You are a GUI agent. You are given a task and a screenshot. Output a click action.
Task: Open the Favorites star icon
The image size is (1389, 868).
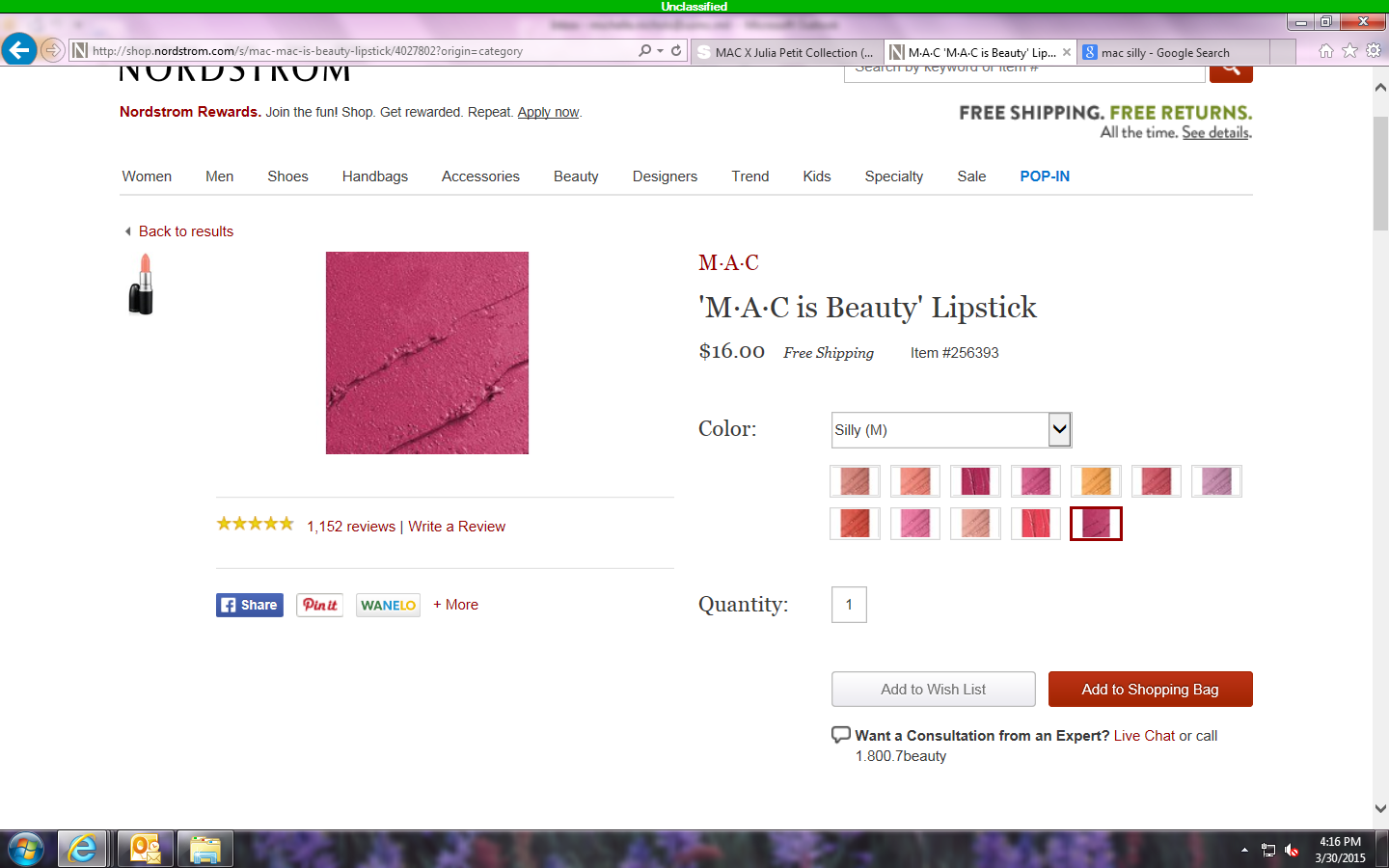point(1349,50)
